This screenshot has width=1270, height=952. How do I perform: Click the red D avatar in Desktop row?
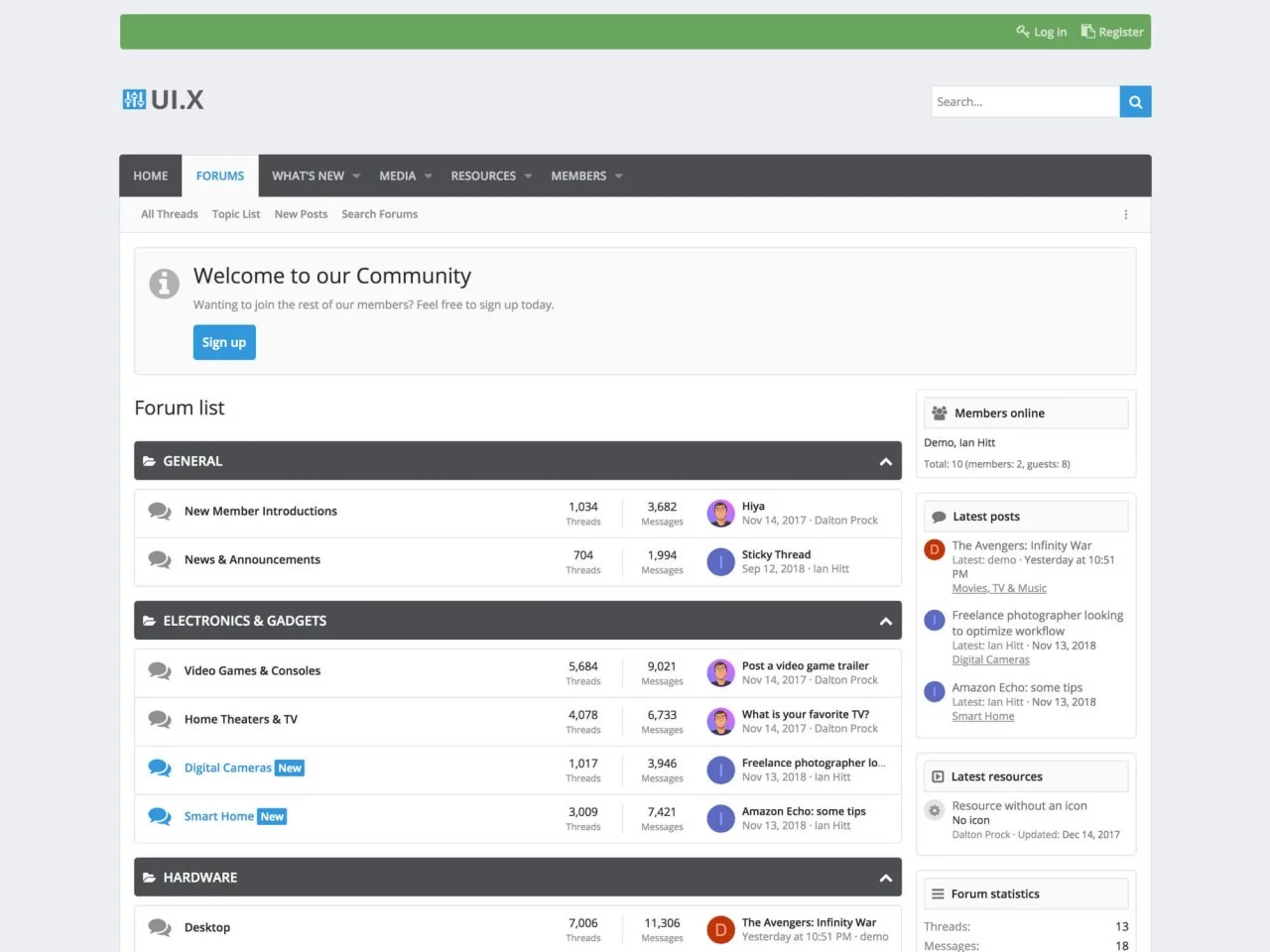tap(720, 929)
